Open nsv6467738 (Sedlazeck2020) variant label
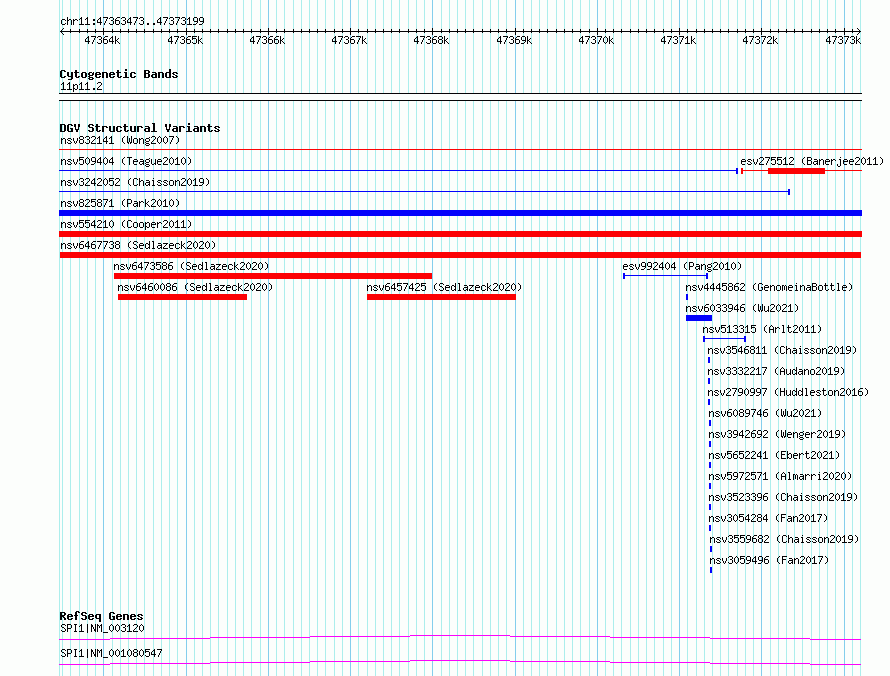Image resolution: width=890 pixels, height=676 pixels. (138, 245)
